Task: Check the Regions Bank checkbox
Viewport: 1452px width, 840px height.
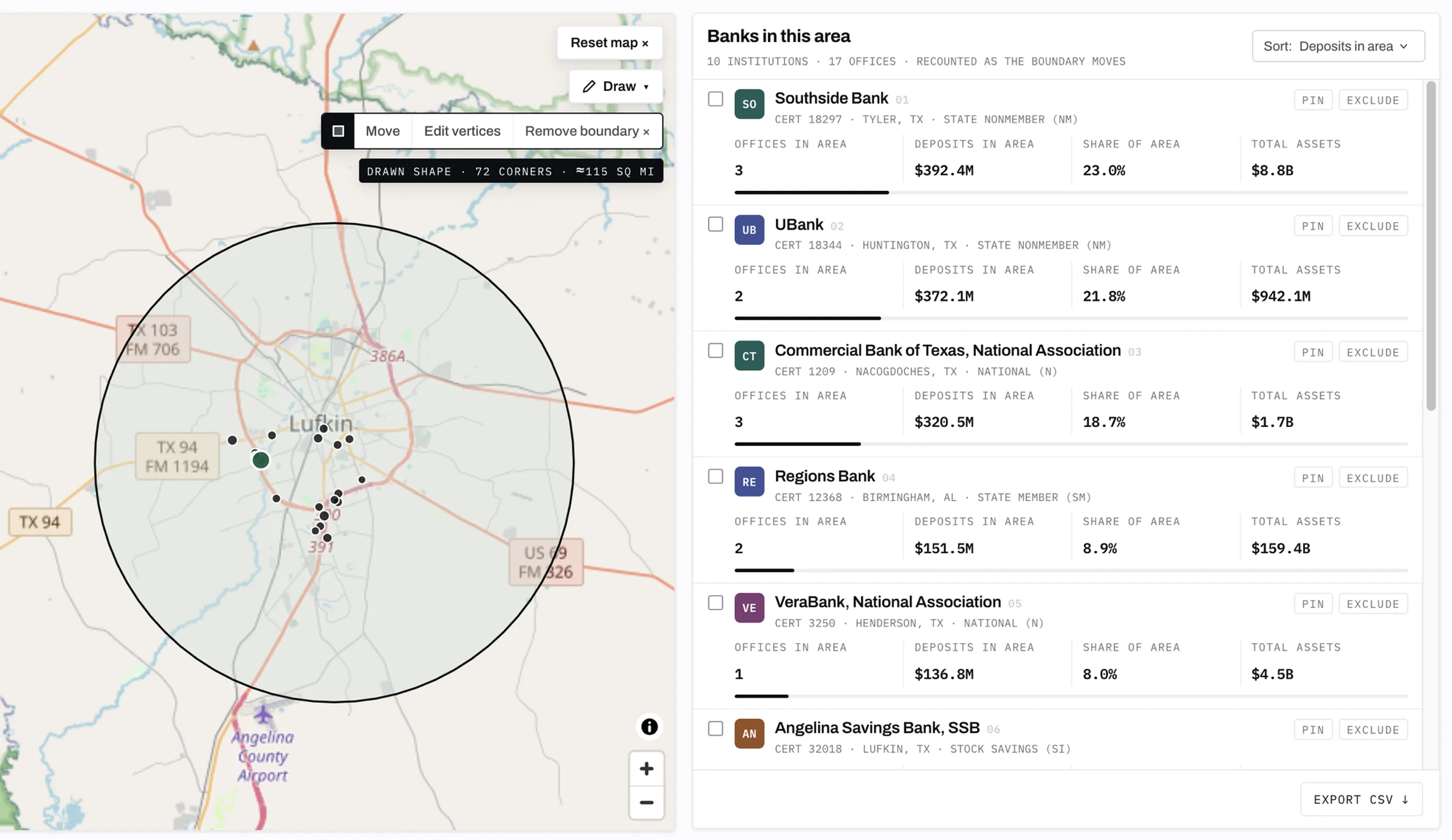Action: pyautogui.click(x=715, y=477)
